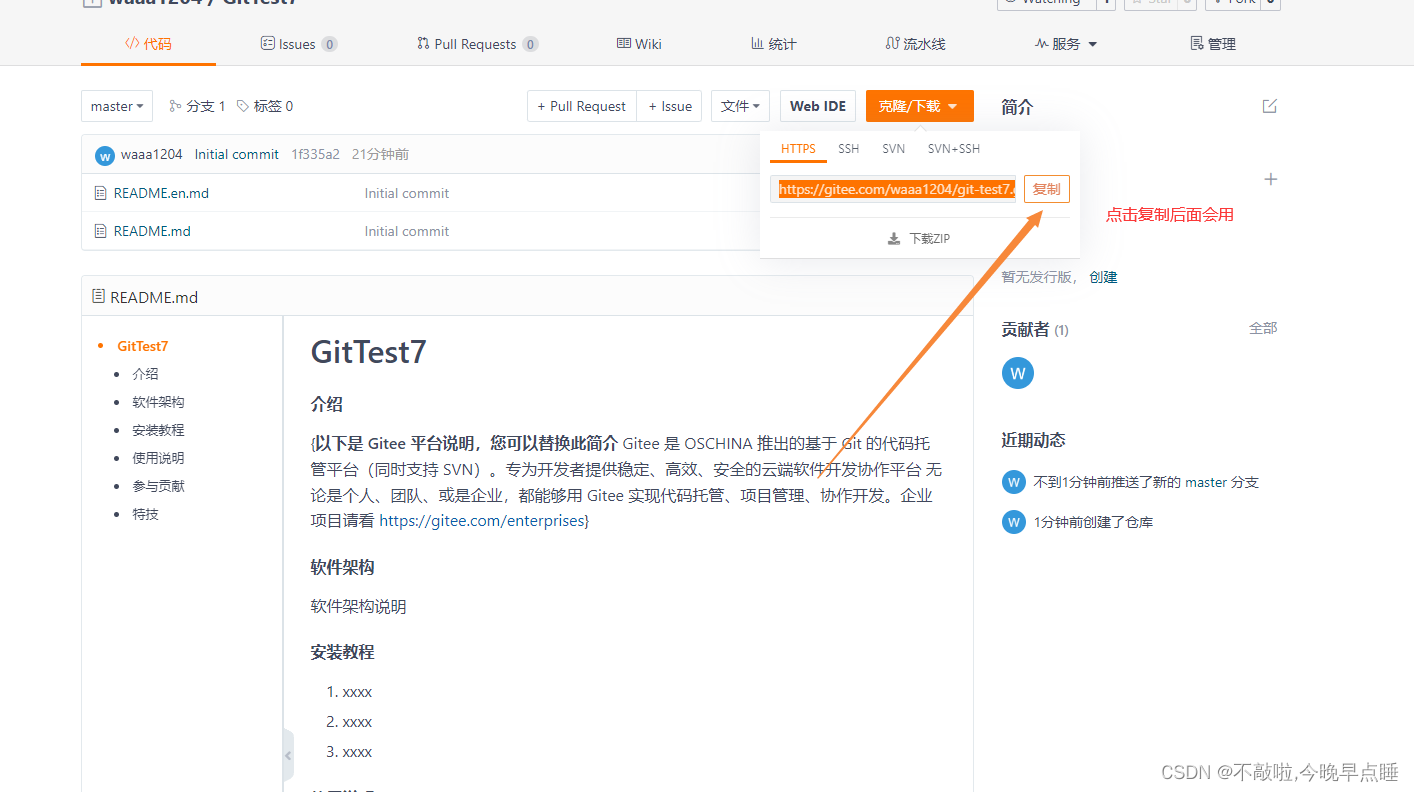Click the clone URL input field
The image size is (1414, 792).
coord(893,189)
